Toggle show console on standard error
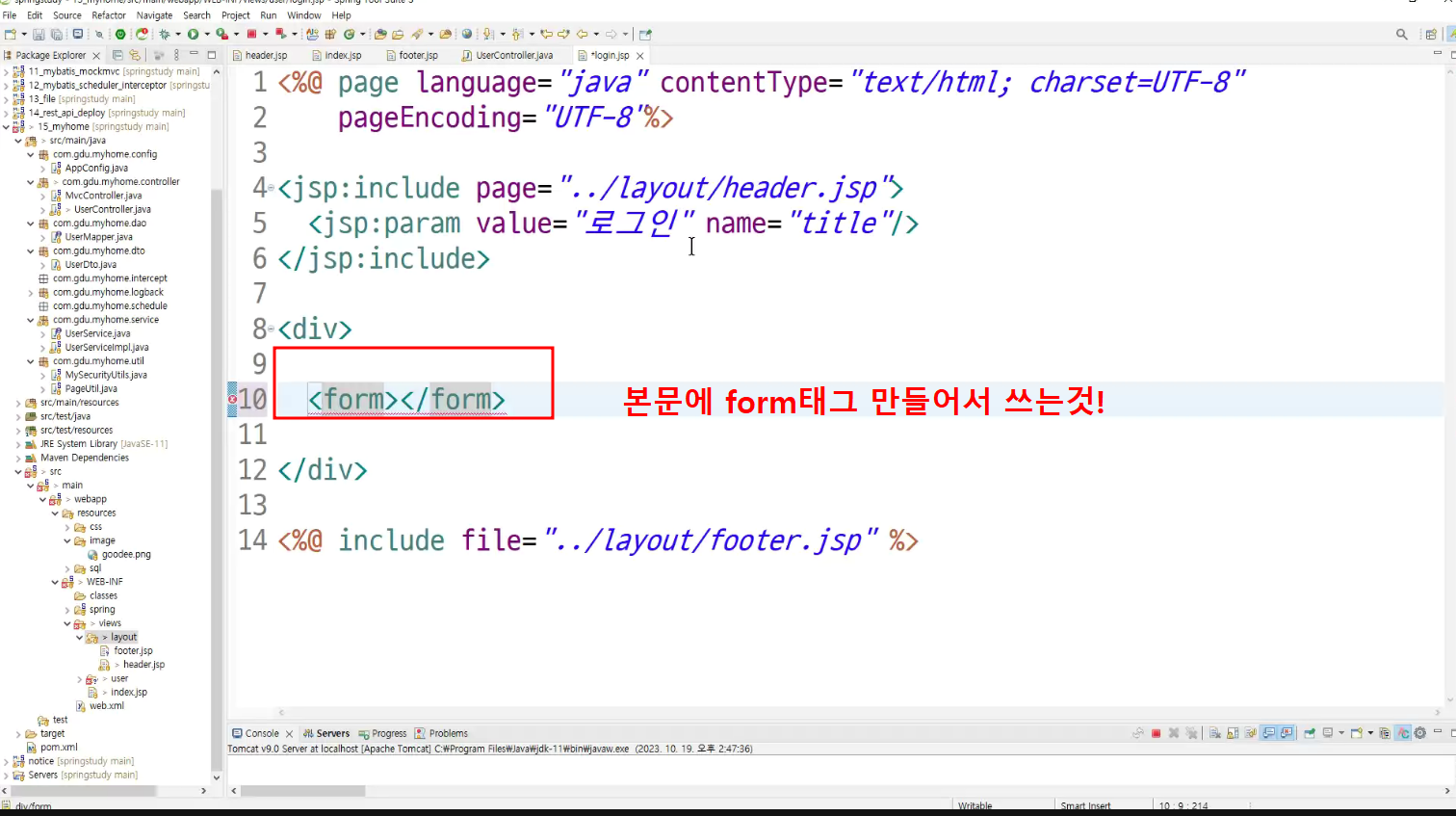 pyautogui.click(x=1287, y=733)
